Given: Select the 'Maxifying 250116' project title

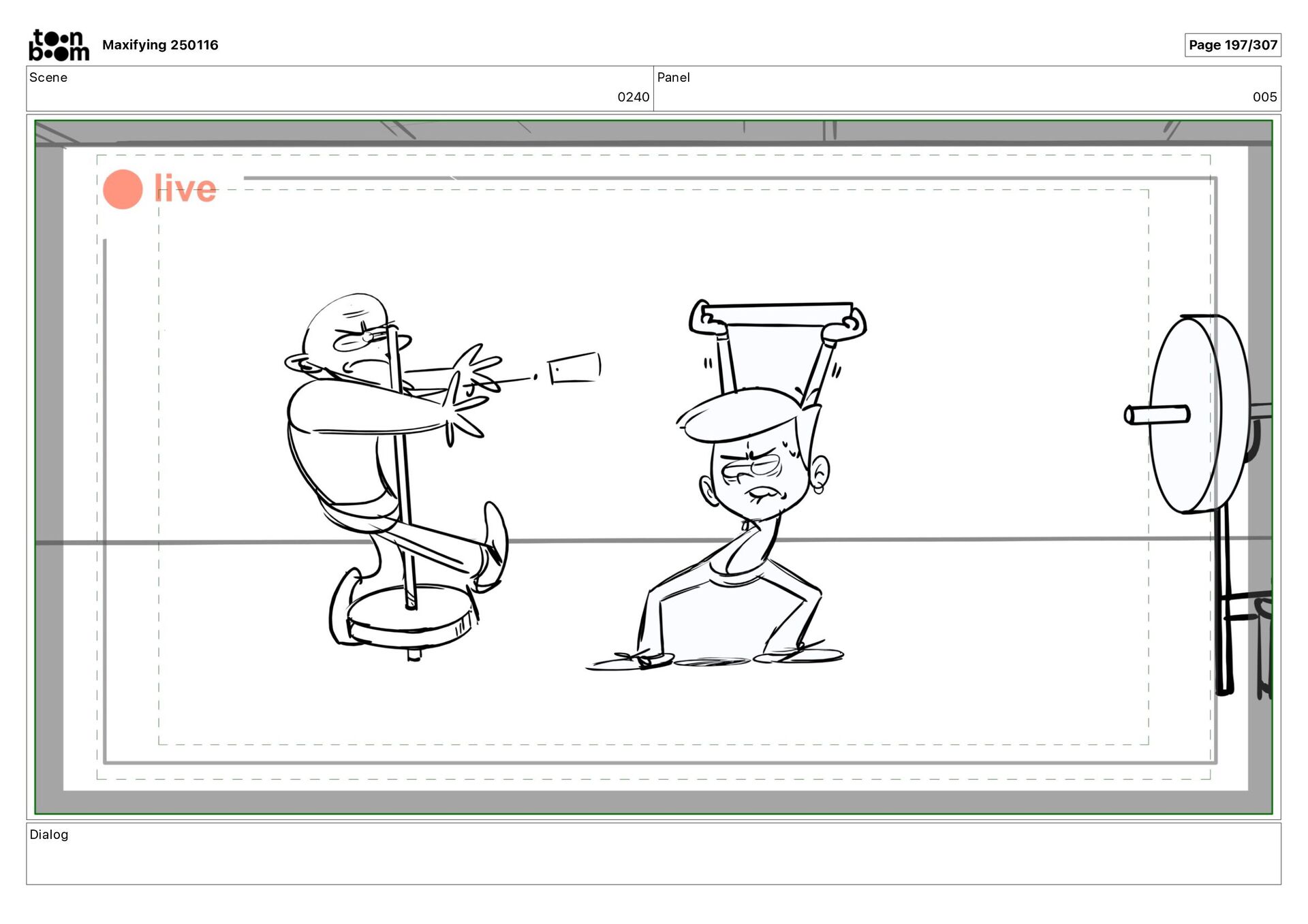Looking at the screenshot, I should (x=160, y=45).
